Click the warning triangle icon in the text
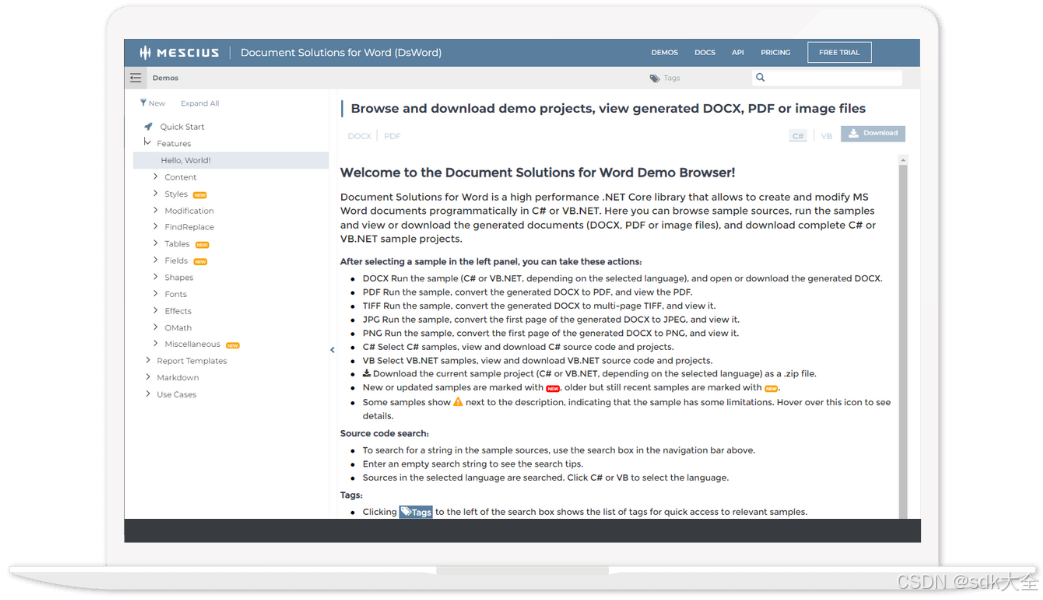 458,402
